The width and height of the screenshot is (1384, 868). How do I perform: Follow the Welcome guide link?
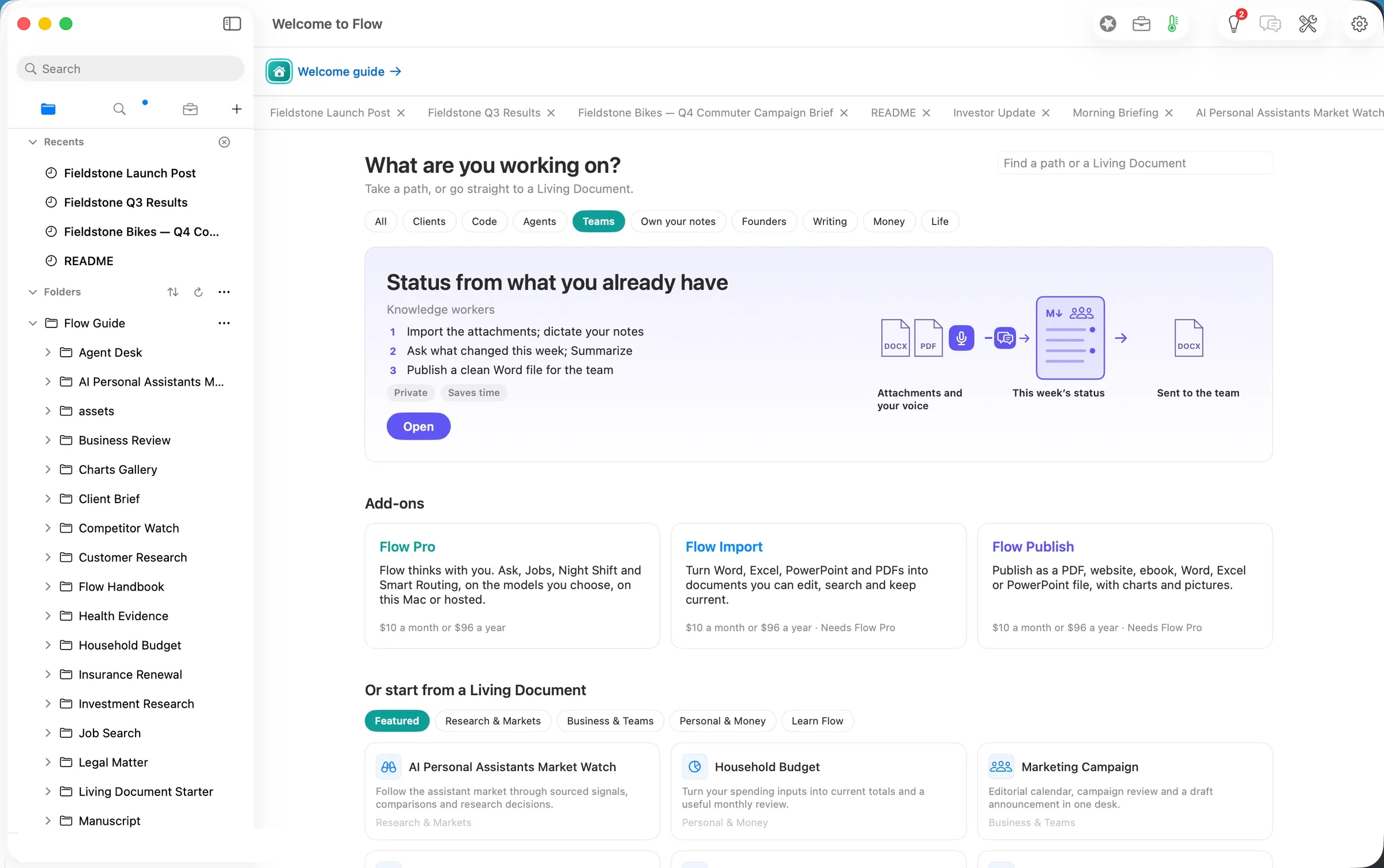point(349,71)
